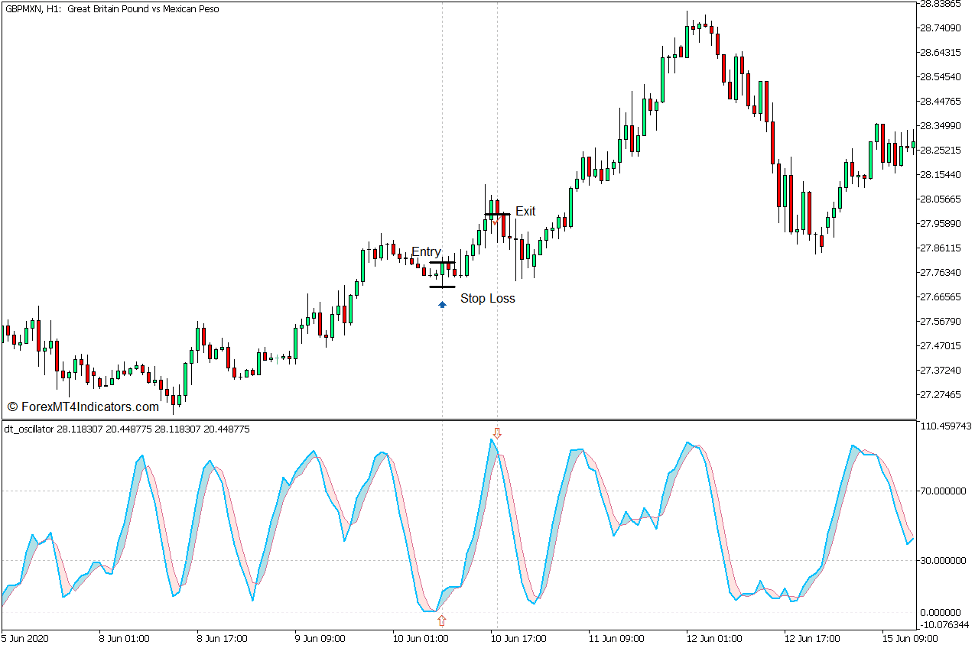Click the orange up arrow below the oscillator trough

point(442,620)
